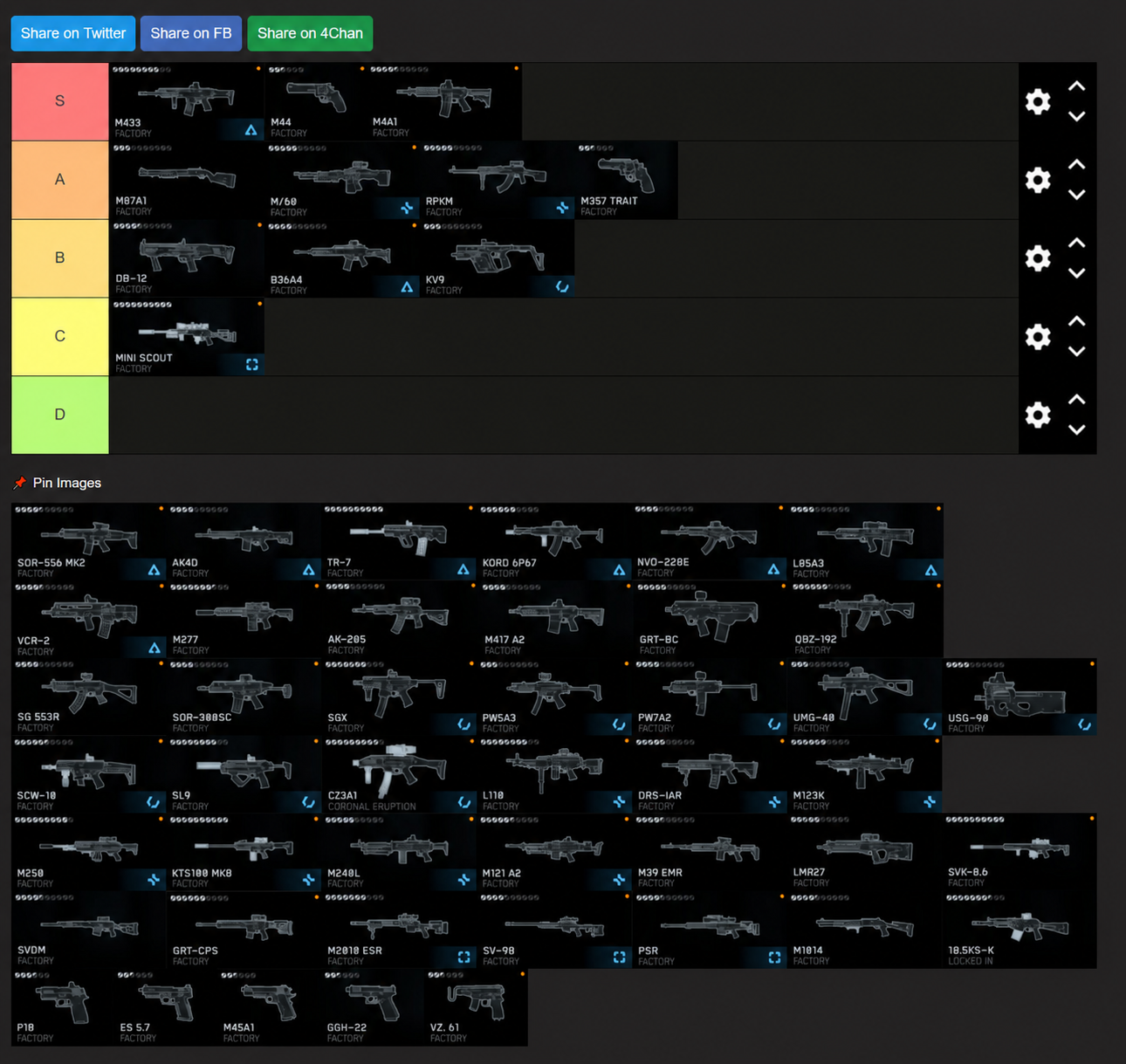The image size is (1126, 1064).
Task: Pick the M/60 weapon card in A tier
Action: (x=342, y=180)
